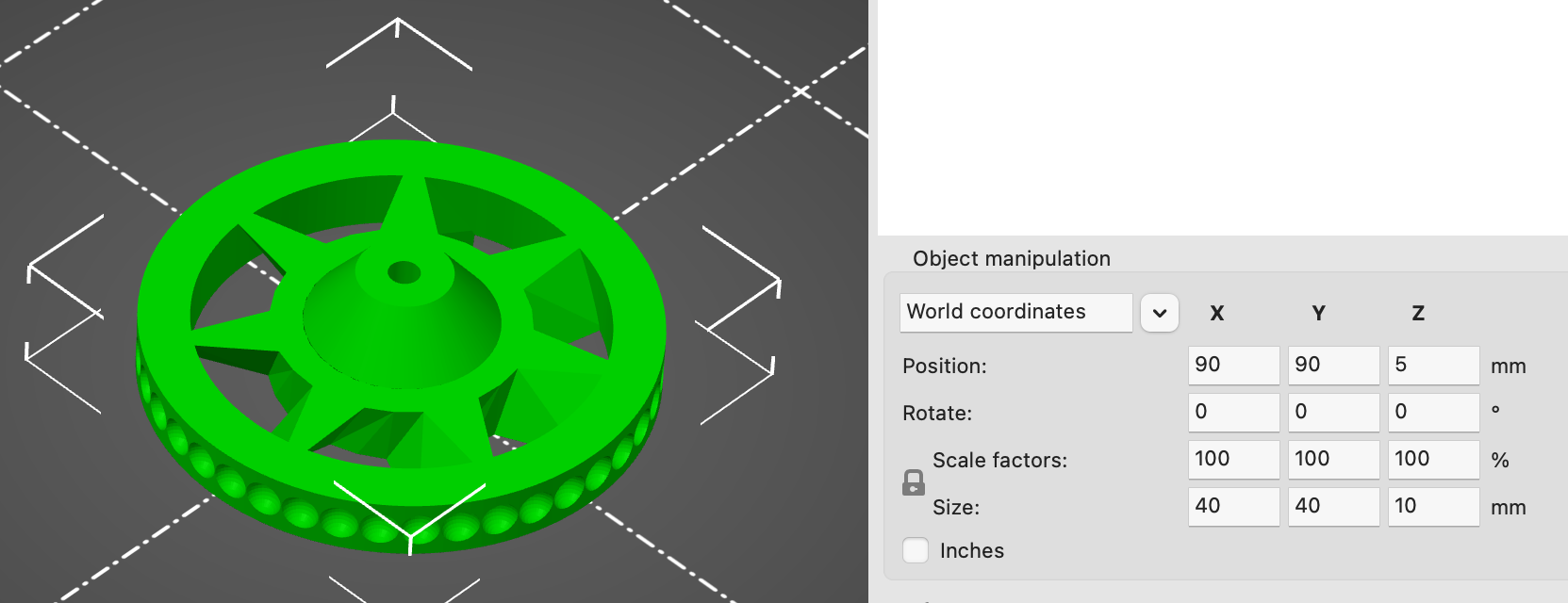Click the Position Z field showing 5
1568x603 pixels.
(1432, 366)
